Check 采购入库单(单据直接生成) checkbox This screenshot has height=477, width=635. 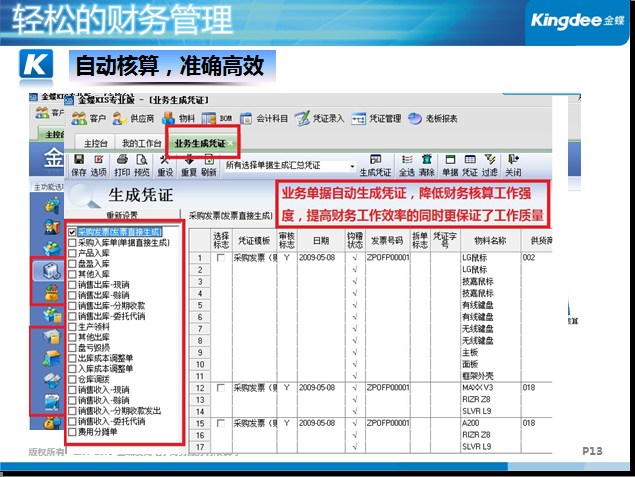coord(72,243)
